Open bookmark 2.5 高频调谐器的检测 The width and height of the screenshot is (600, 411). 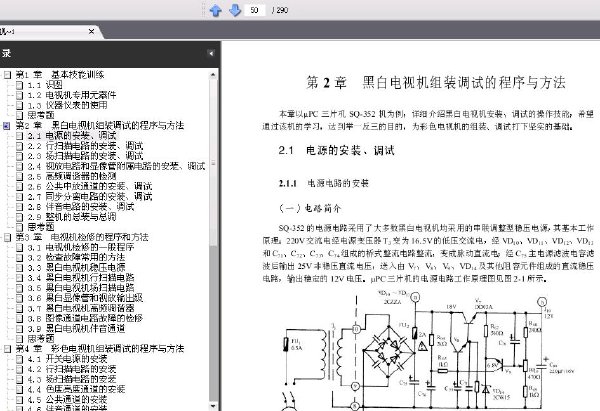tap(72, 176)
